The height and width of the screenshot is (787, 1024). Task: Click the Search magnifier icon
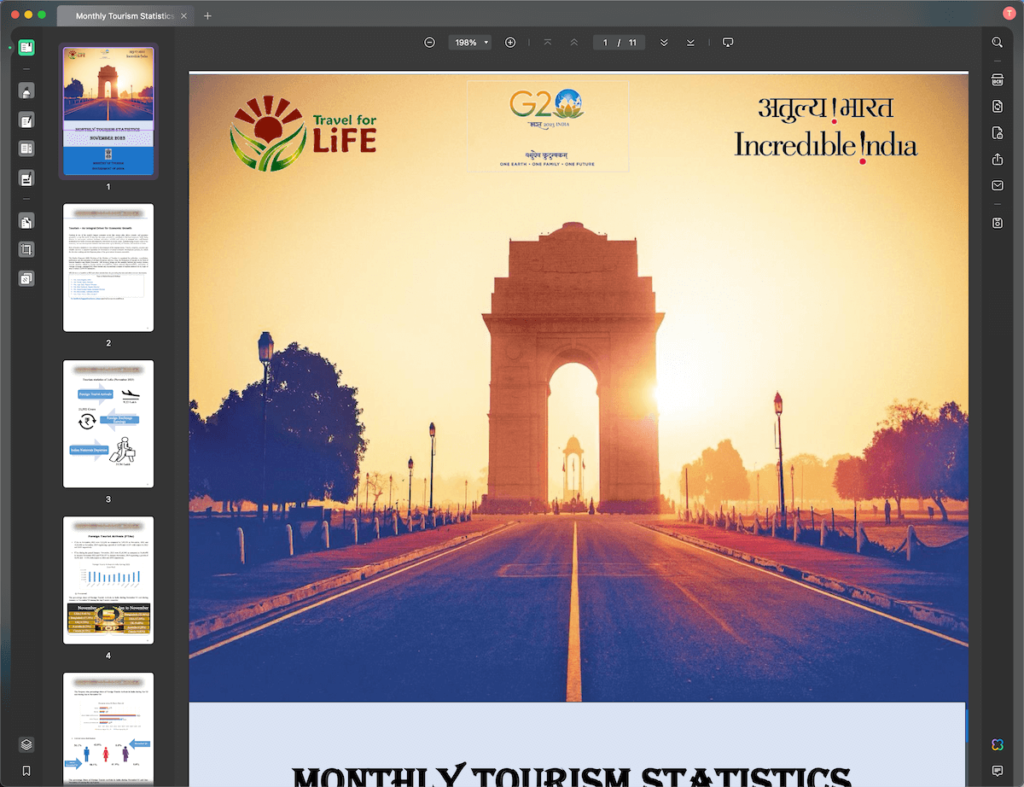pos(997,42)
